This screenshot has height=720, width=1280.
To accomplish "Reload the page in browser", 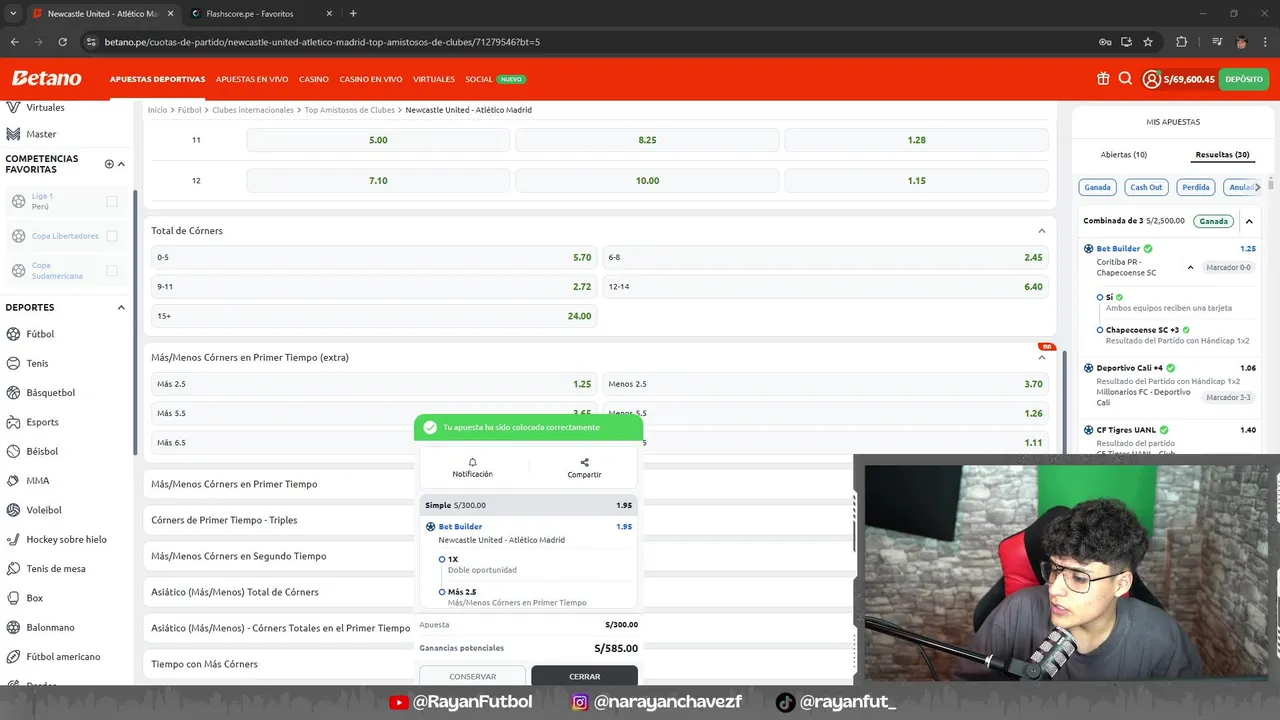I will coord(62,42).
